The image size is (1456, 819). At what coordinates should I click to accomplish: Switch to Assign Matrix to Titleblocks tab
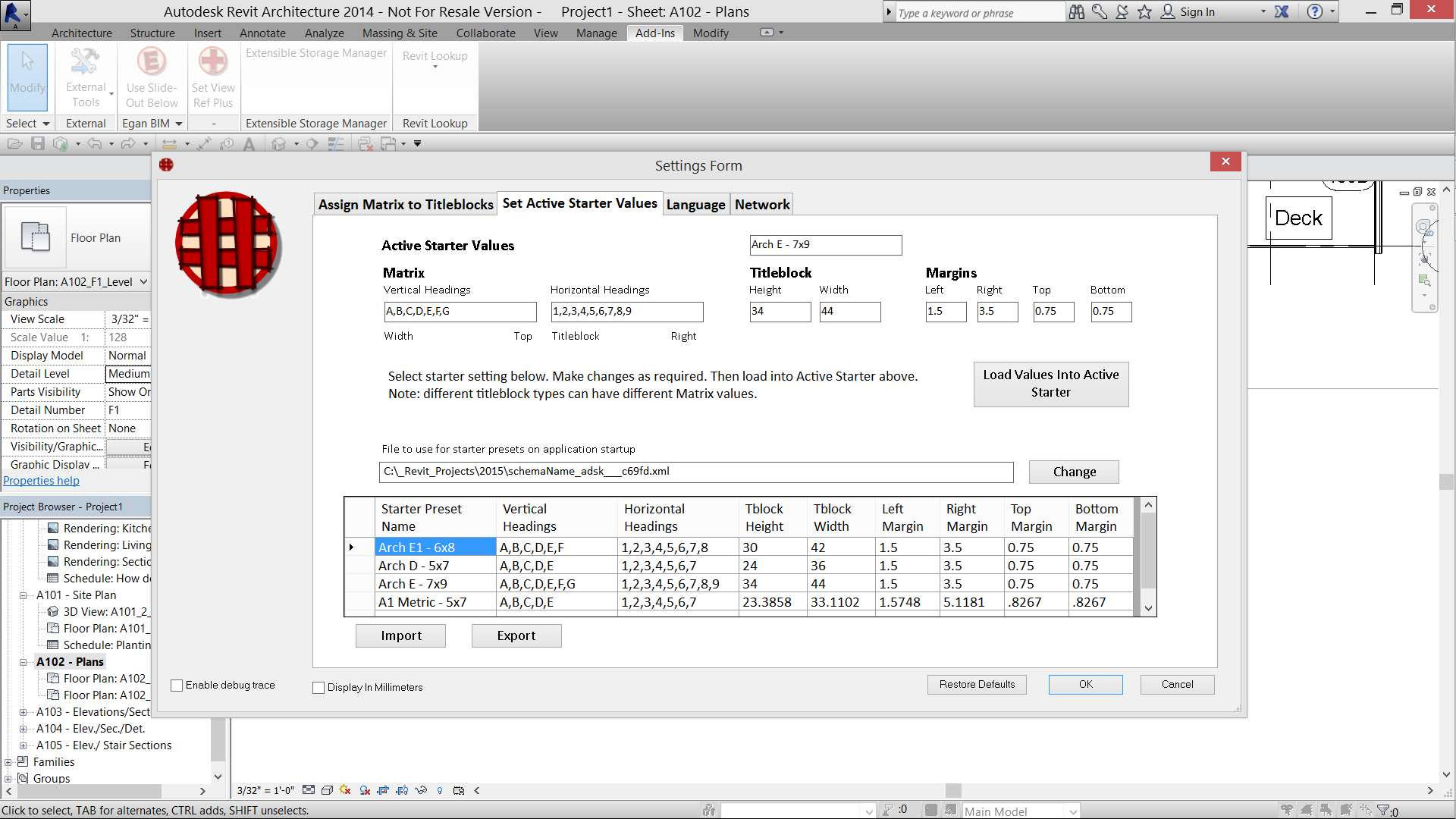[x=406, y=205]
